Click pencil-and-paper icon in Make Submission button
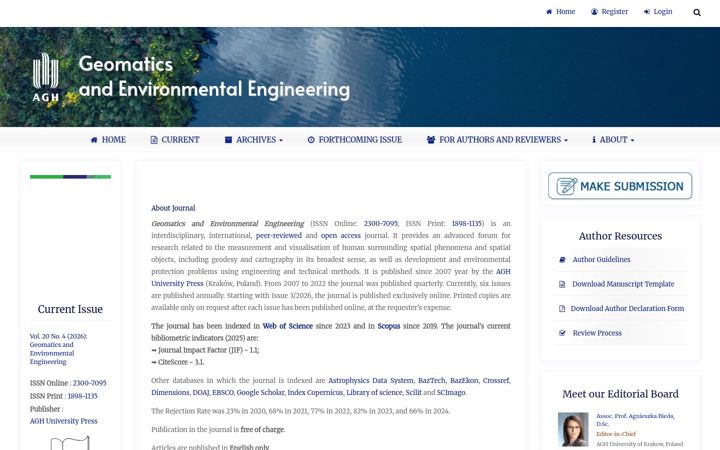This screenshot has height=450, width=720. pyautogui.click(x=567, y=186)
